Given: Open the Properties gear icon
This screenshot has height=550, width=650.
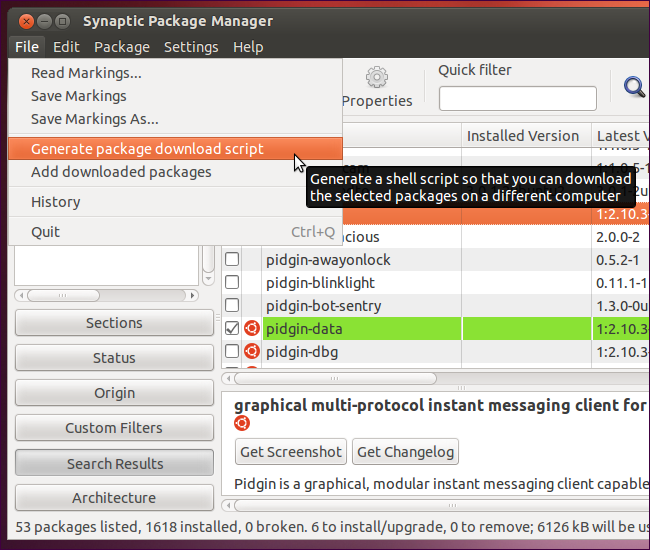Looking at the screenshot, I should tap(377, 77).
